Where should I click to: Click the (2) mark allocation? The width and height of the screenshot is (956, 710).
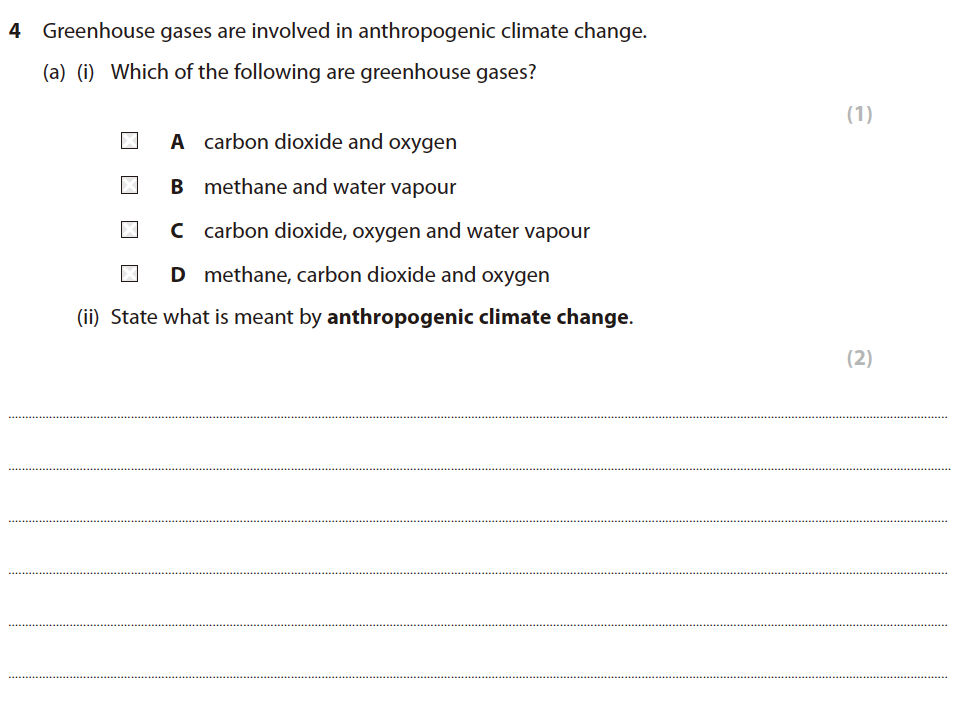859,358
